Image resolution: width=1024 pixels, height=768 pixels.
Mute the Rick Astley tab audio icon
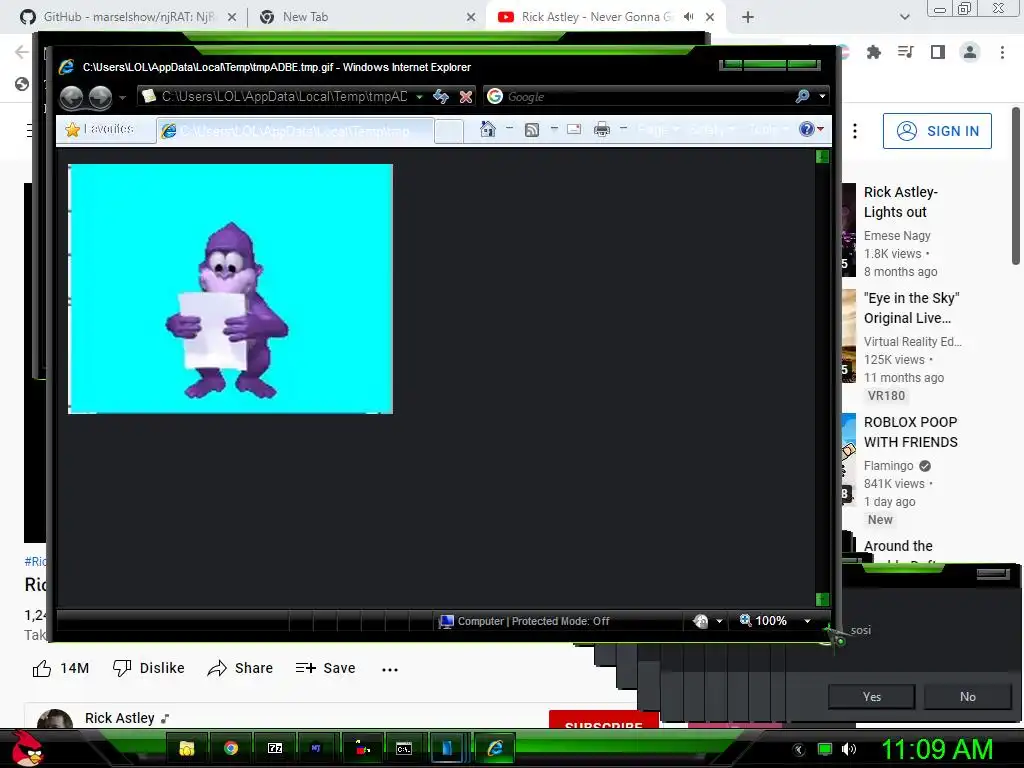point(688,17)
